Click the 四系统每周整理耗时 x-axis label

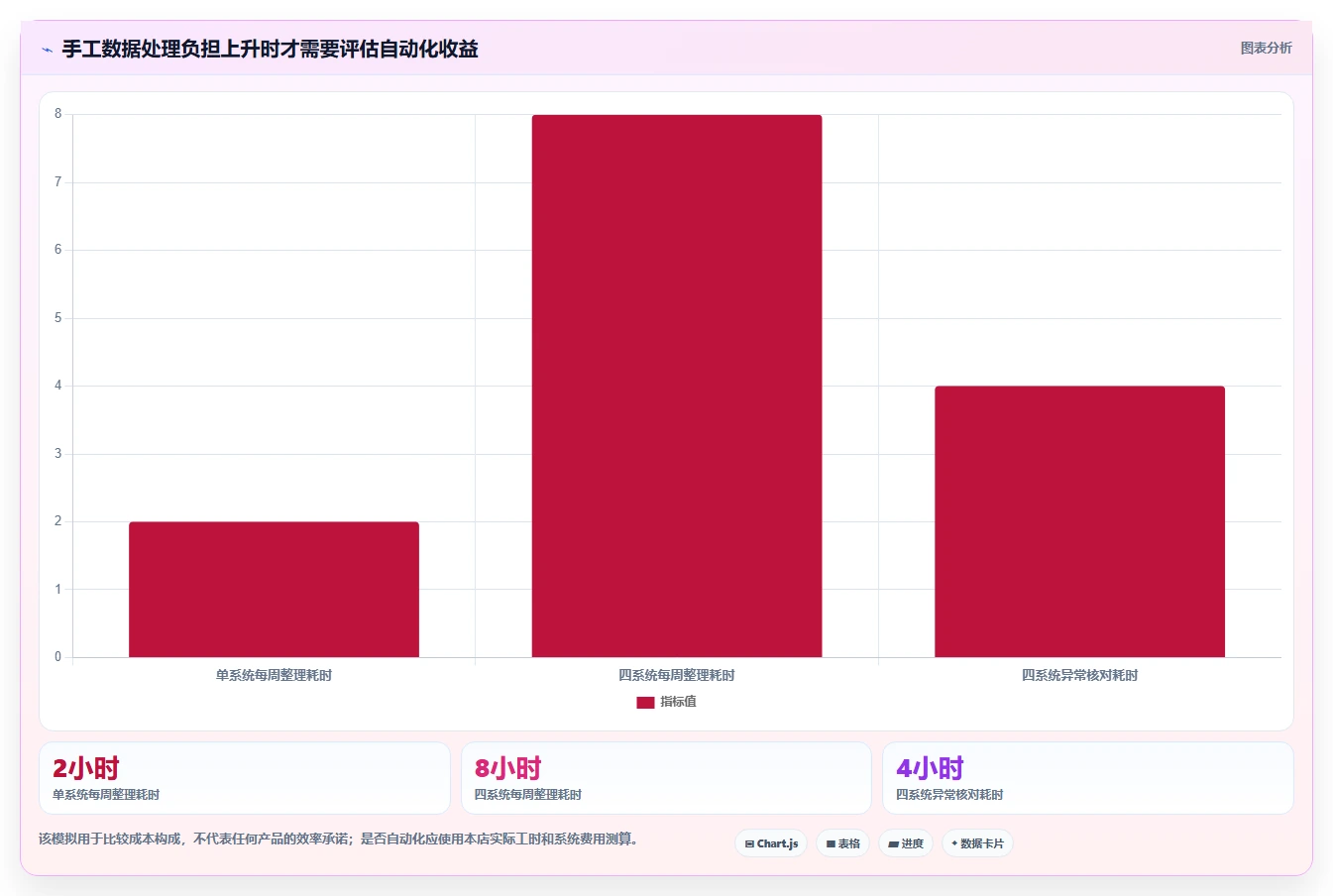click(677, 675)
